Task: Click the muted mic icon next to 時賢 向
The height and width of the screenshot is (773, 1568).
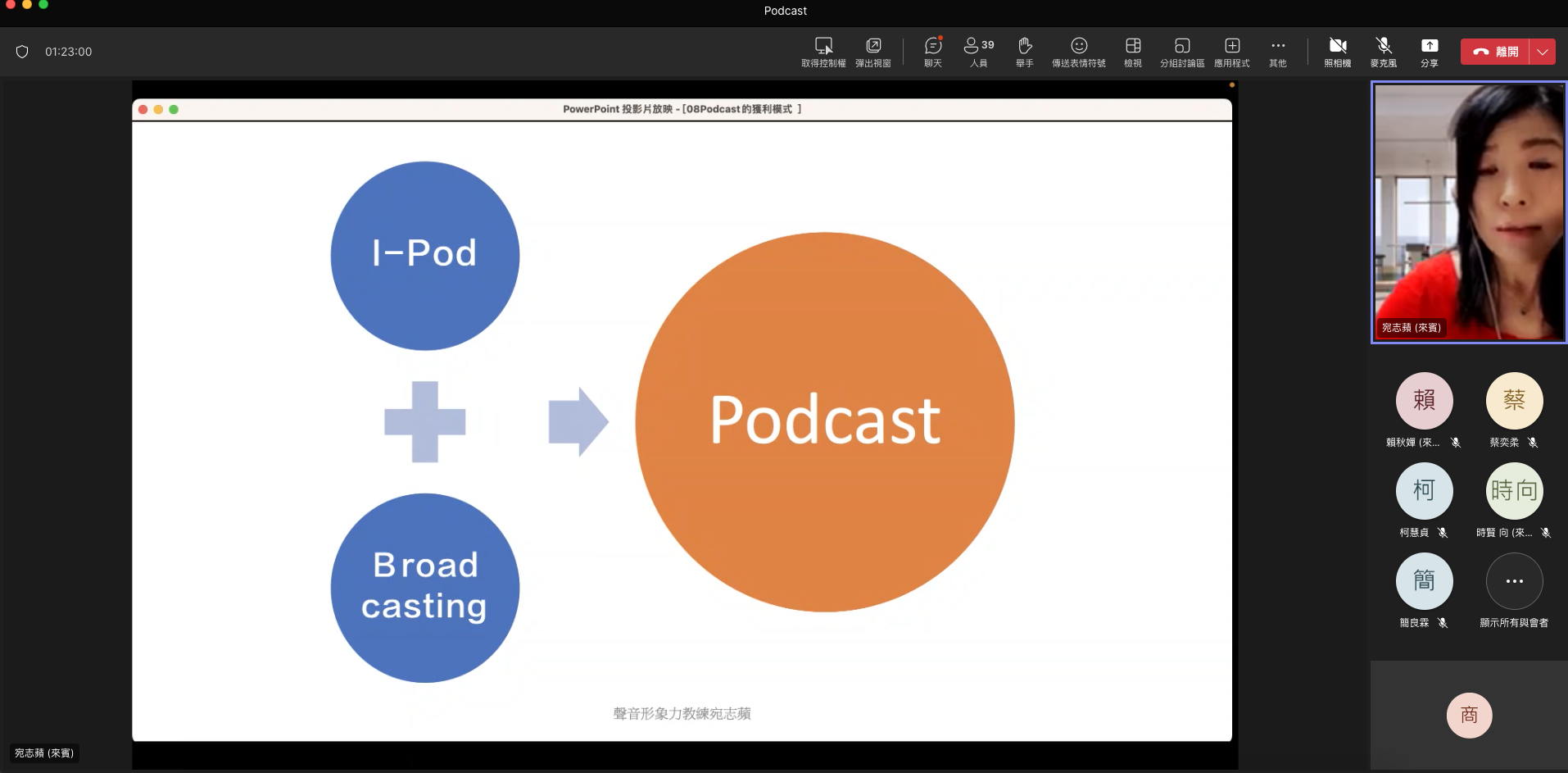Action: pos(1546,533)
